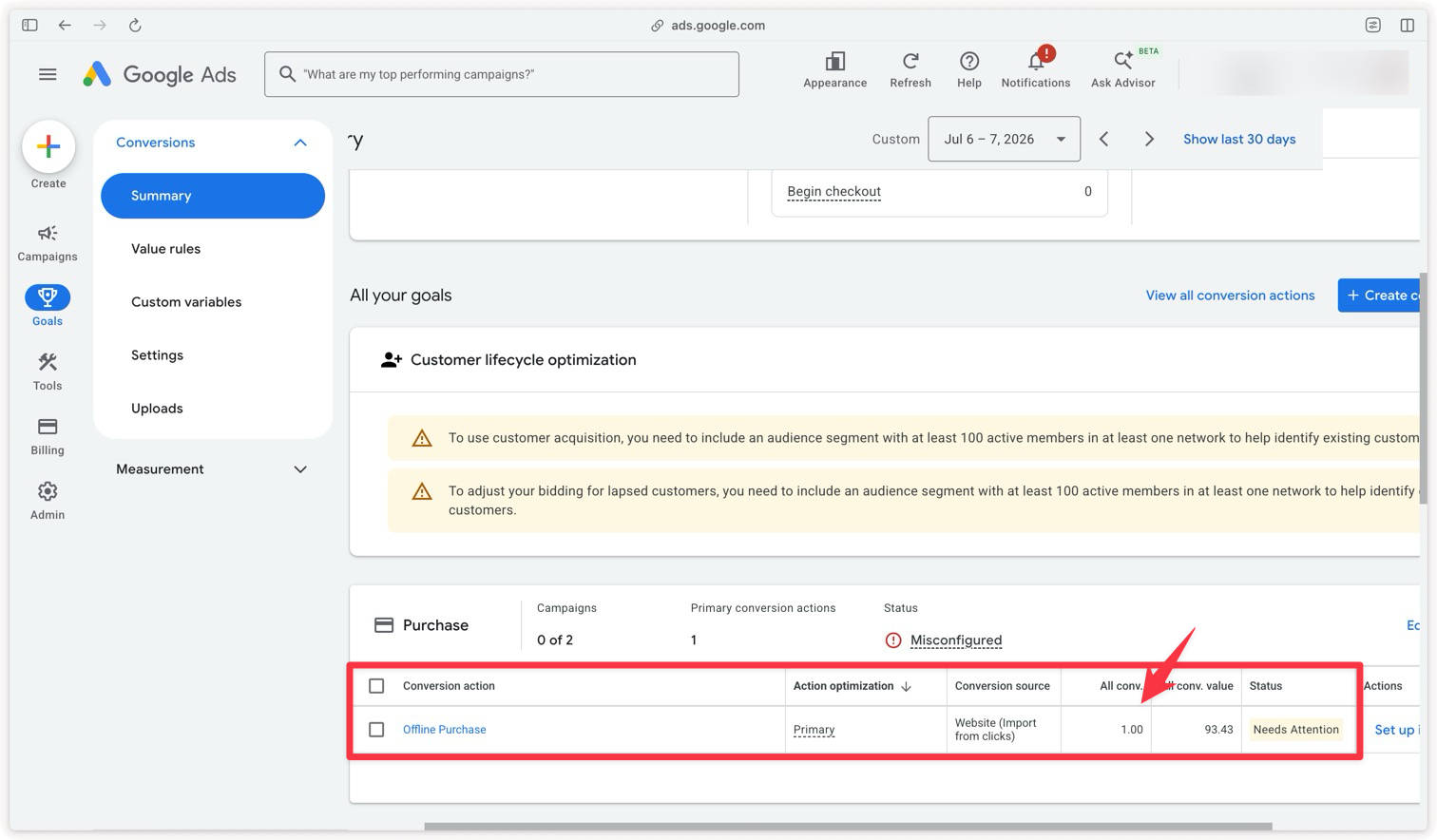This screenshot has height=840, width=1437.
Task: Click the horizontal scrollbar
Action: click(x=848, y=827)
